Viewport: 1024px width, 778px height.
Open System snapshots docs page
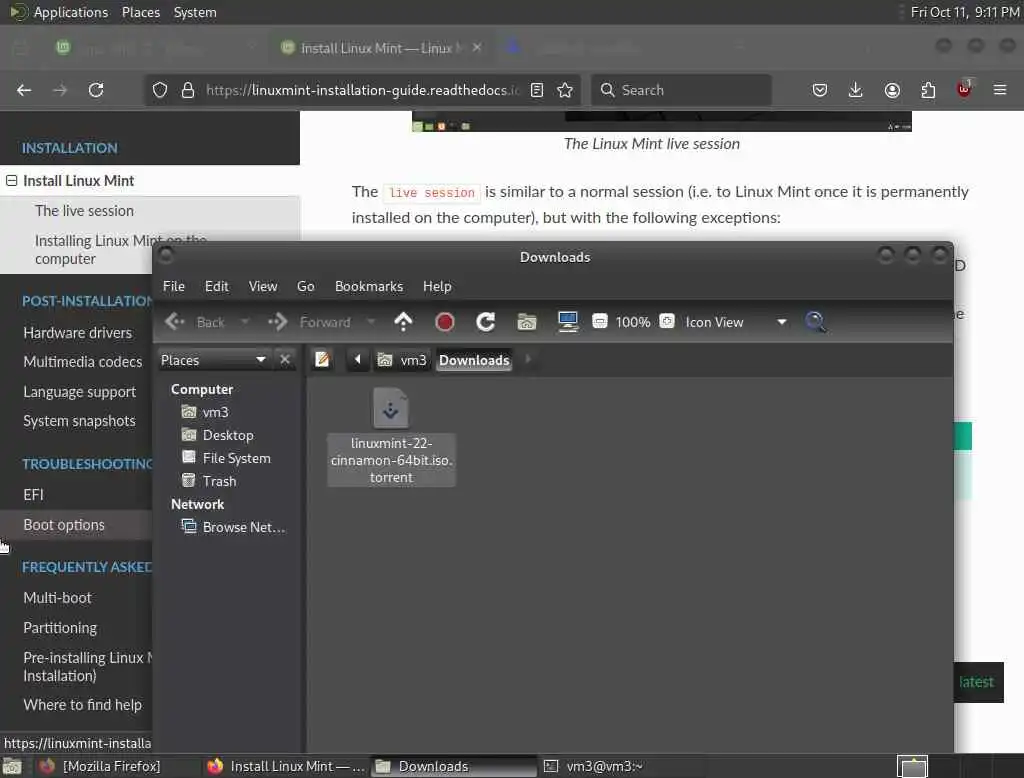pos(79,421)
